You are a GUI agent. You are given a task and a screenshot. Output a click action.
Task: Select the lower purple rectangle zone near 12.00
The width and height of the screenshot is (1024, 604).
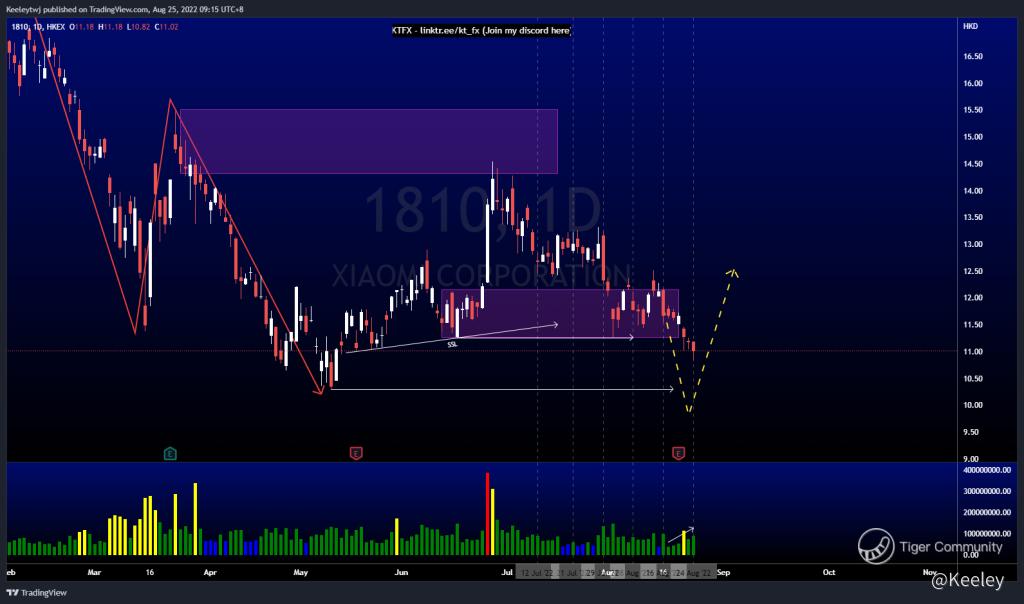pyautogui.click(x=560, y=313)
